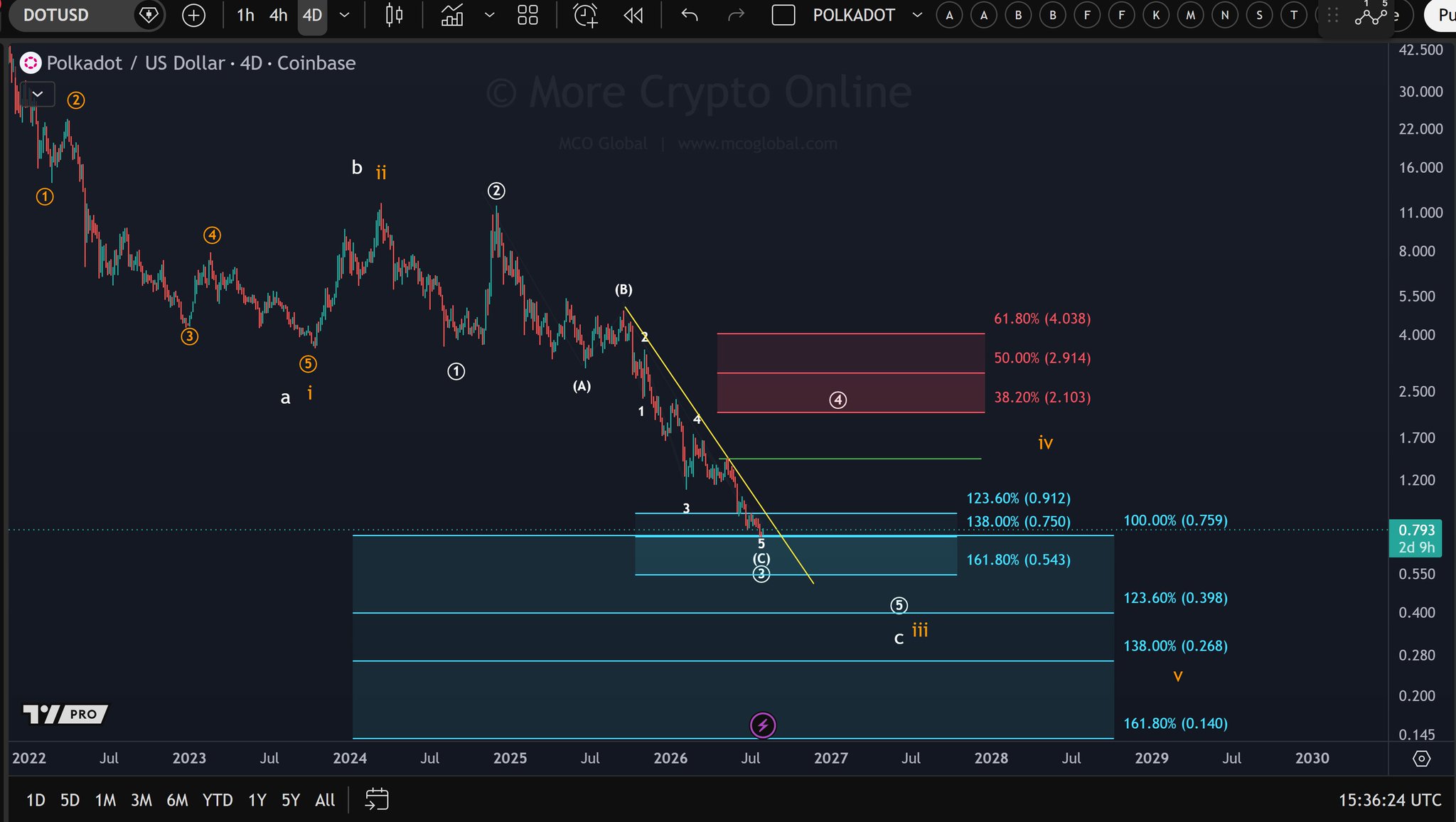This screenshot has width=1456, height=822.
Task: Click the Polkadot logo in legend
Action: pos(31,63)
